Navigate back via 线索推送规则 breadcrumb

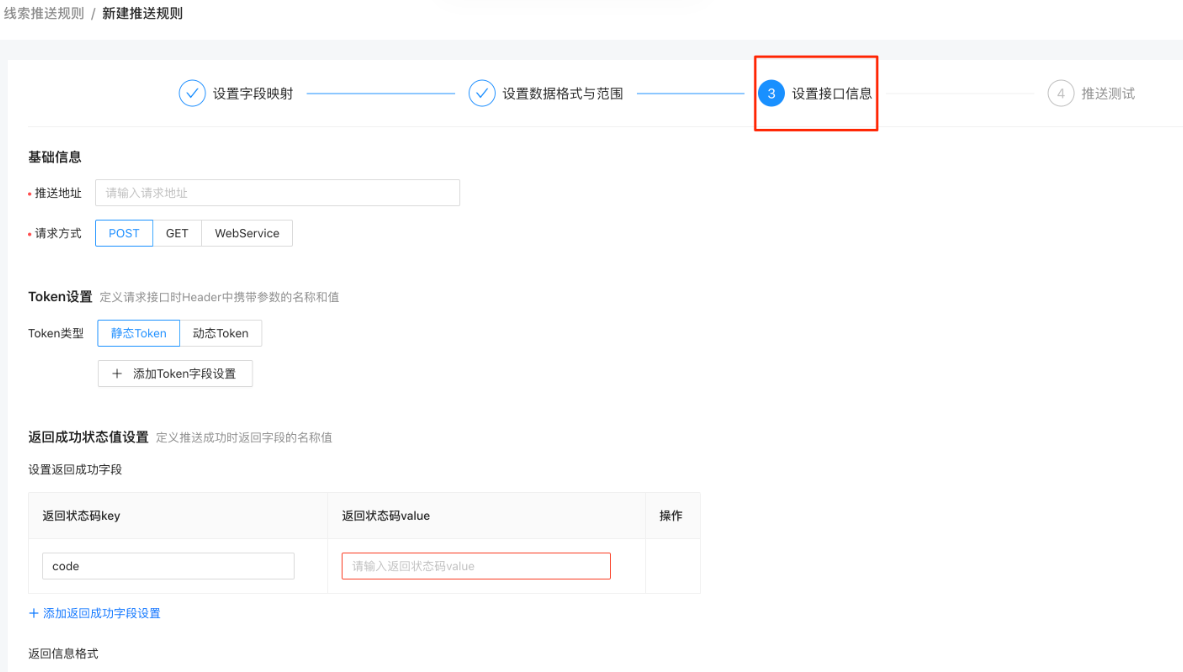pyautogui.click(x=42, y=14)
